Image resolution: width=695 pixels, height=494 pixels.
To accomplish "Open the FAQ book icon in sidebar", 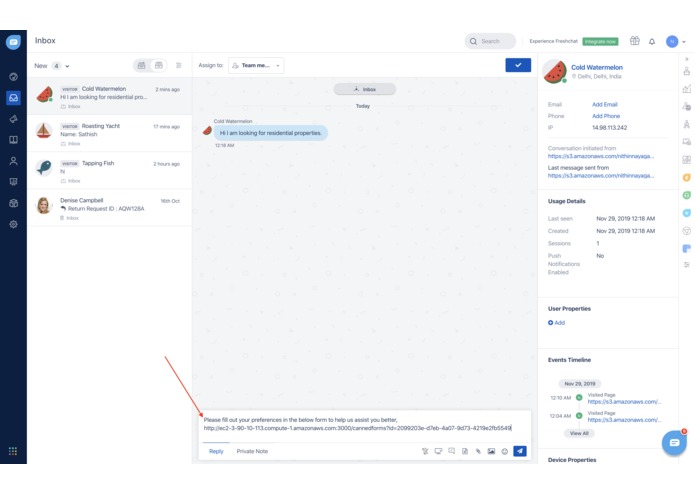I will coord(13,140).
